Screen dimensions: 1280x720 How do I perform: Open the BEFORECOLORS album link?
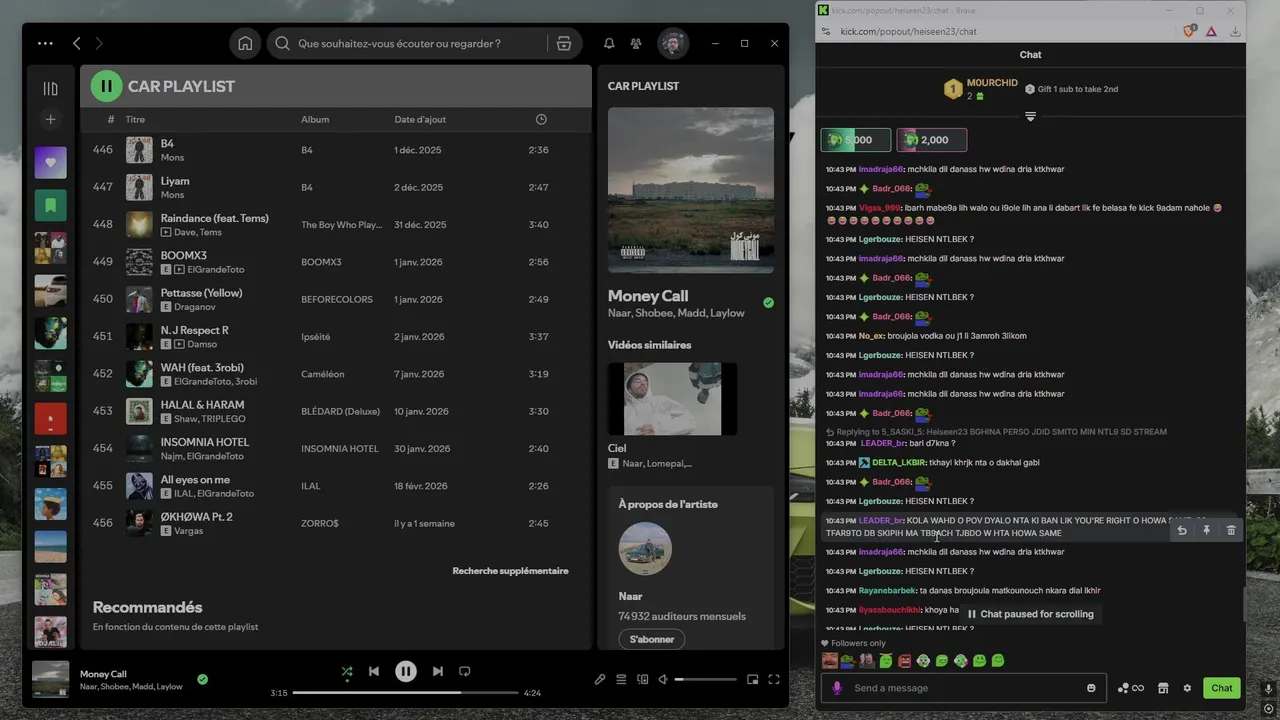337,299
